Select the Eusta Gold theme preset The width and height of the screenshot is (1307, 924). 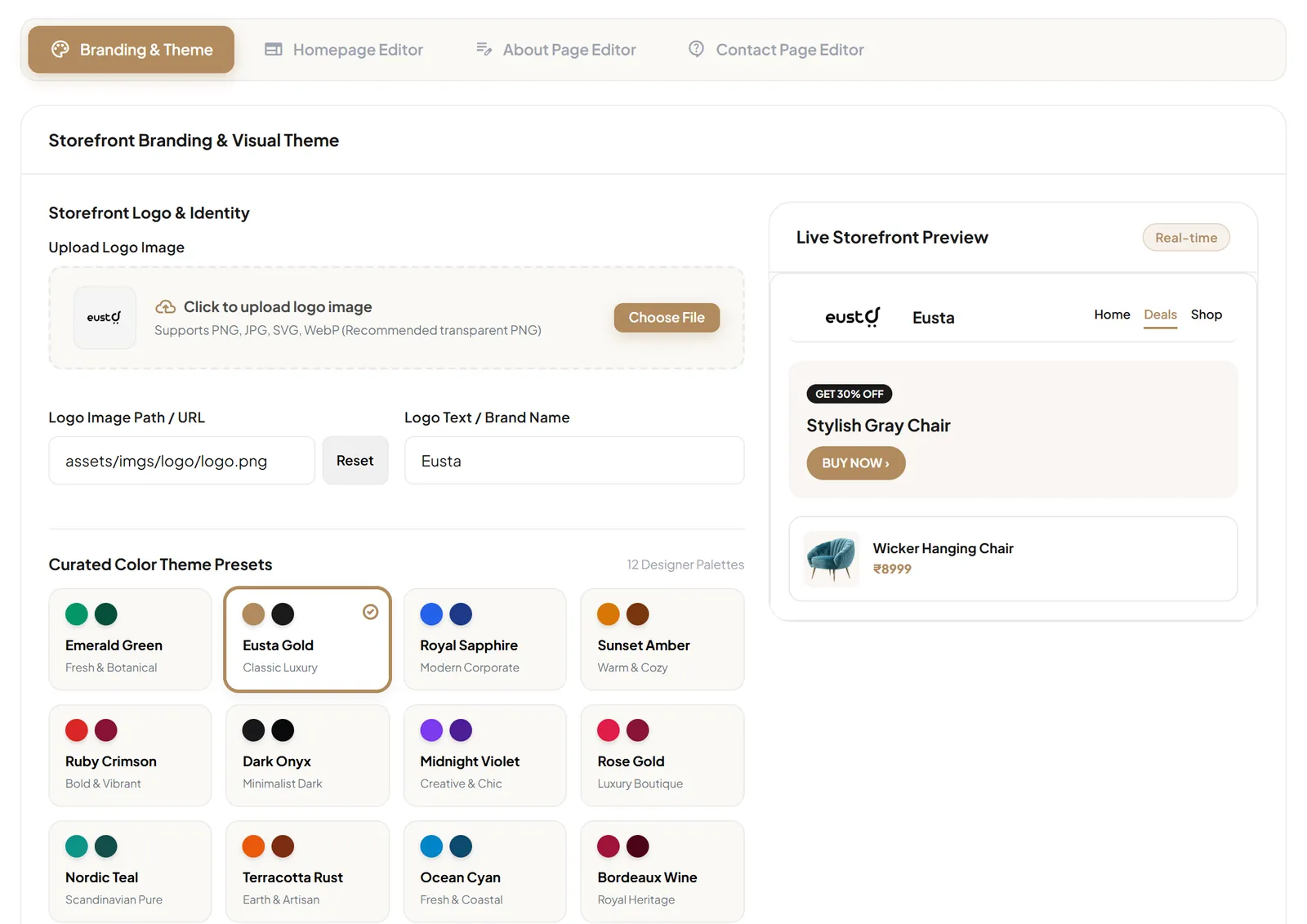(x=308, y=640)
